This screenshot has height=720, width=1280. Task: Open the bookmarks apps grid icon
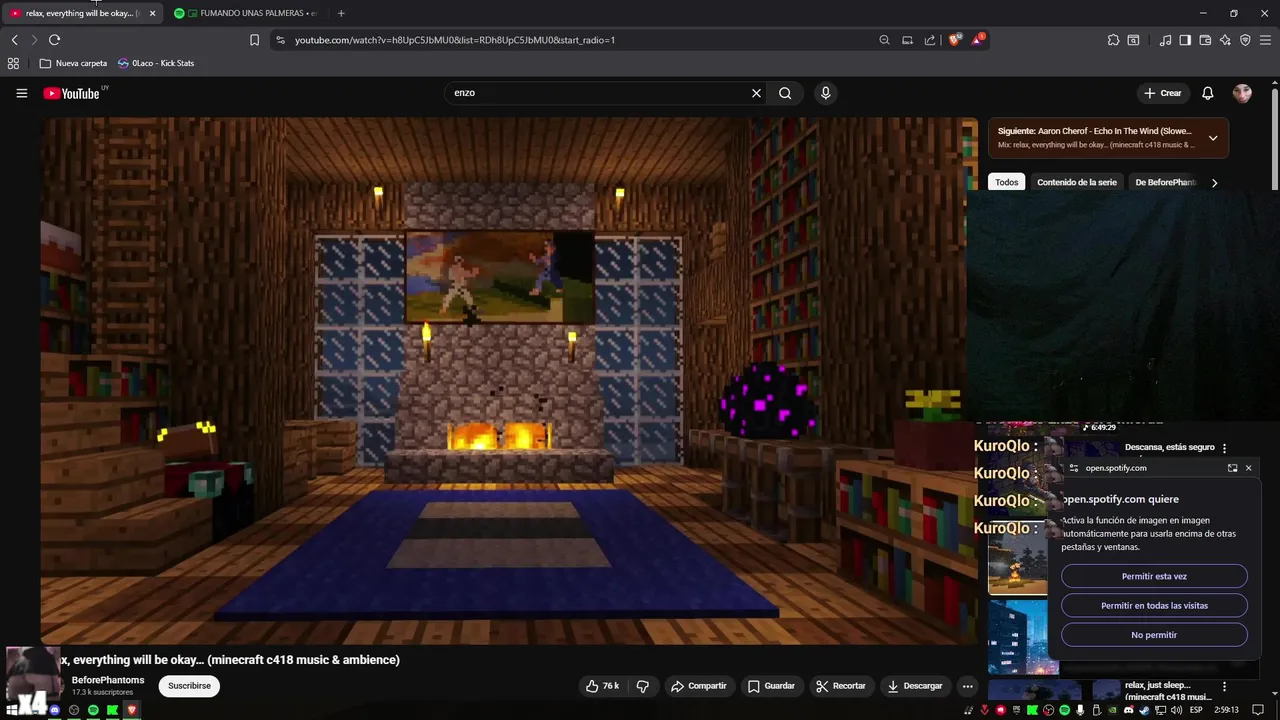[x=13, y=63]
